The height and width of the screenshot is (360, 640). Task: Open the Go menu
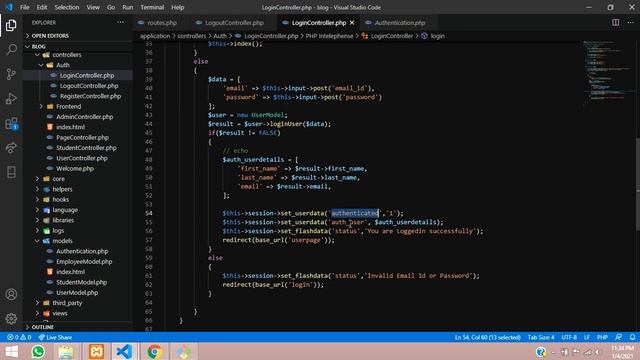click(x=111, y=7)
